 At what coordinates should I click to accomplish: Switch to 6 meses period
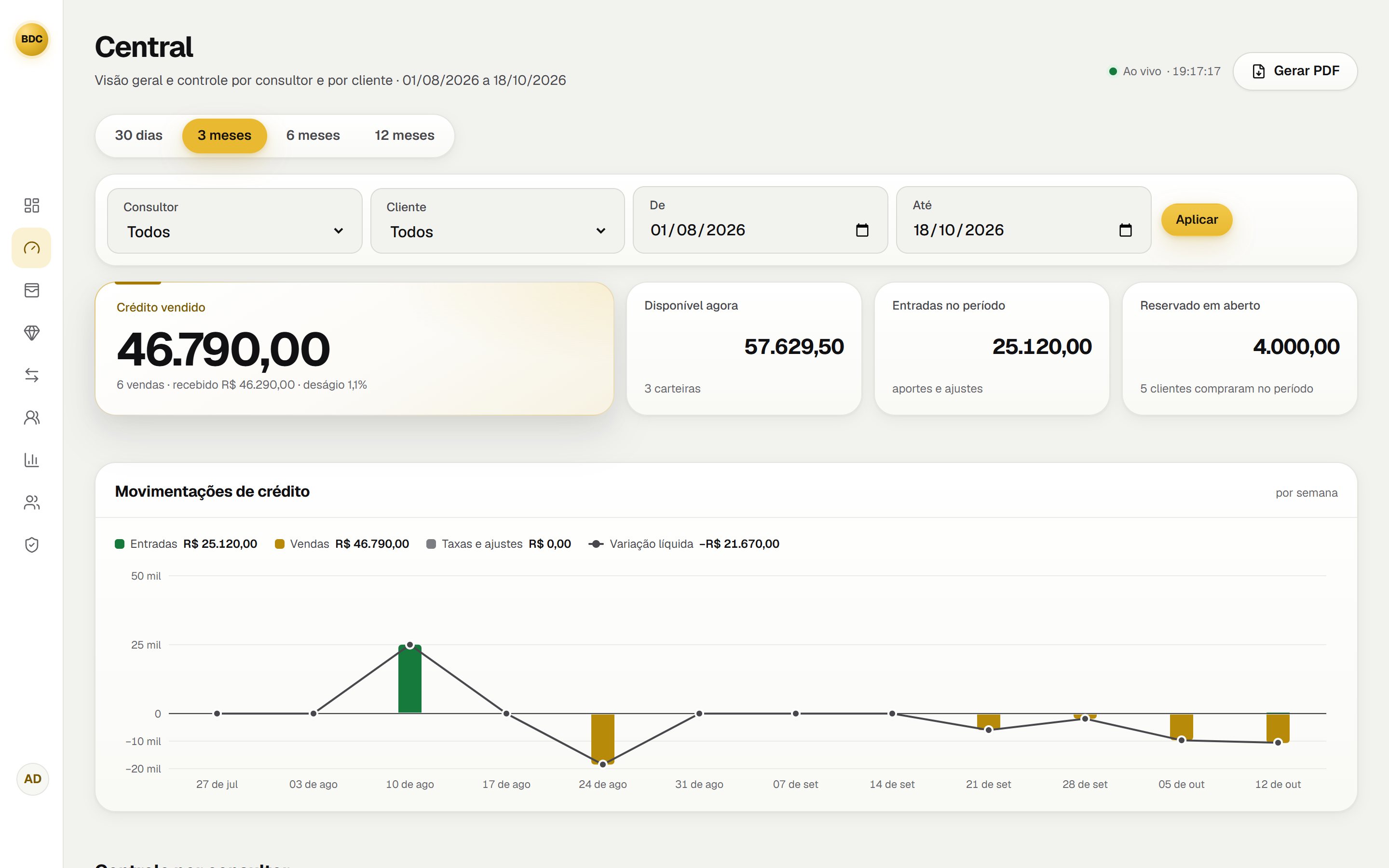(313, 136)
